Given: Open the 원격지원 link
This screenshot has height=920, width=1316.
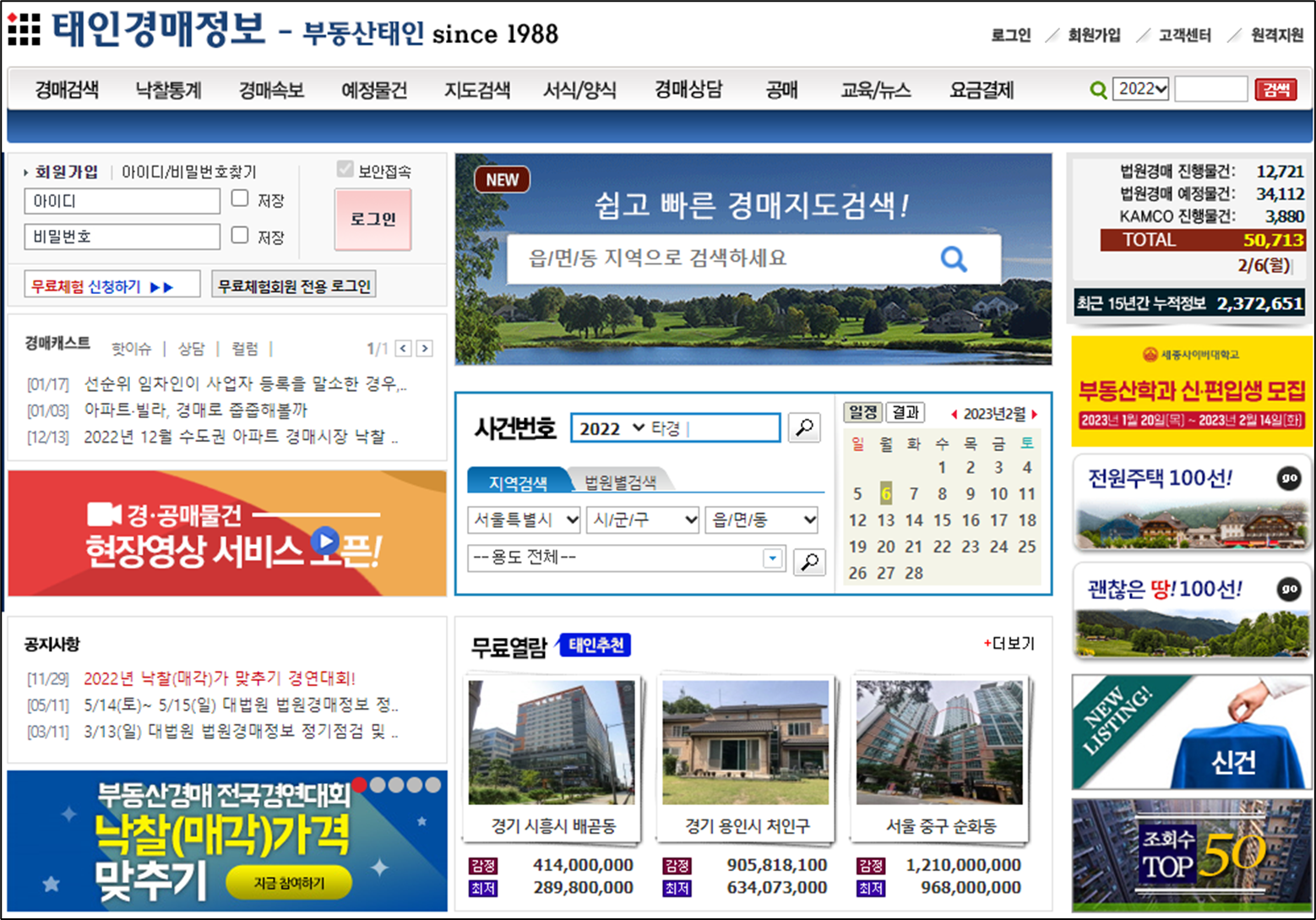Looking at the screenshot, I should pyautogui.click(x=1277, y=35).
